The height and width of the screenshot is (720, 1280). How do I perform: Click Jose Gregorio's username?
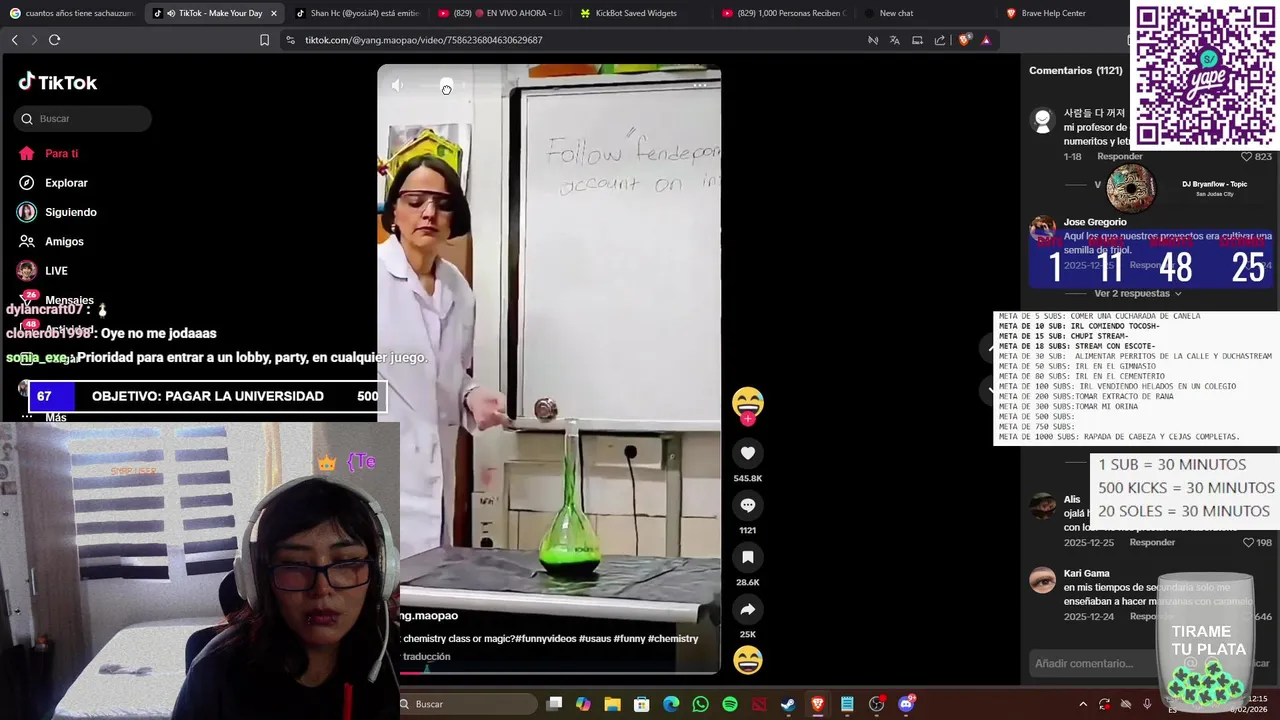1095,222
